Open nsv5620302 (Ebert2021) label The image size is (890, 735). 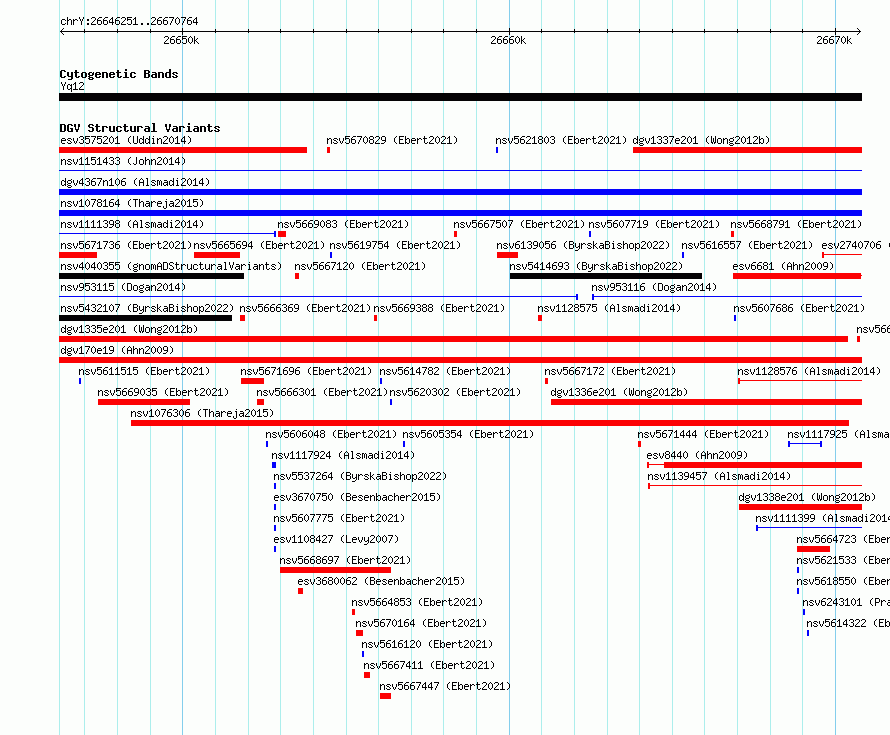pyautogui.click(x=455, y=392)
